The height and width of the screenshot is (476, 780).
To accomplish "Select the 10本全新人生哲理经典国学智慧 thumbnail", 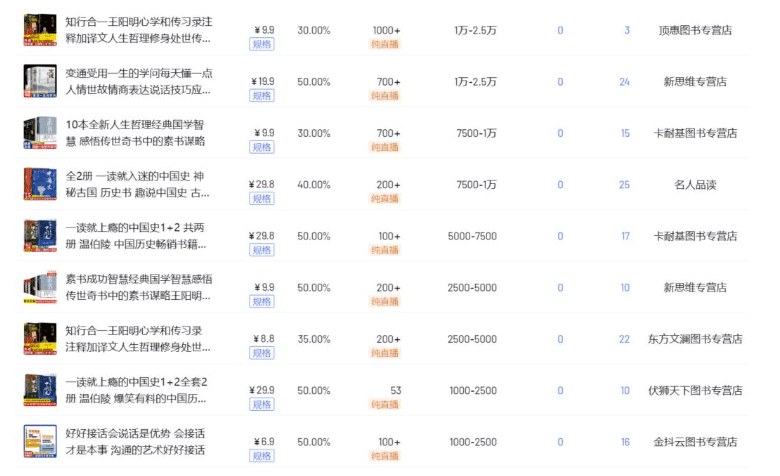I will pos(37,133).
